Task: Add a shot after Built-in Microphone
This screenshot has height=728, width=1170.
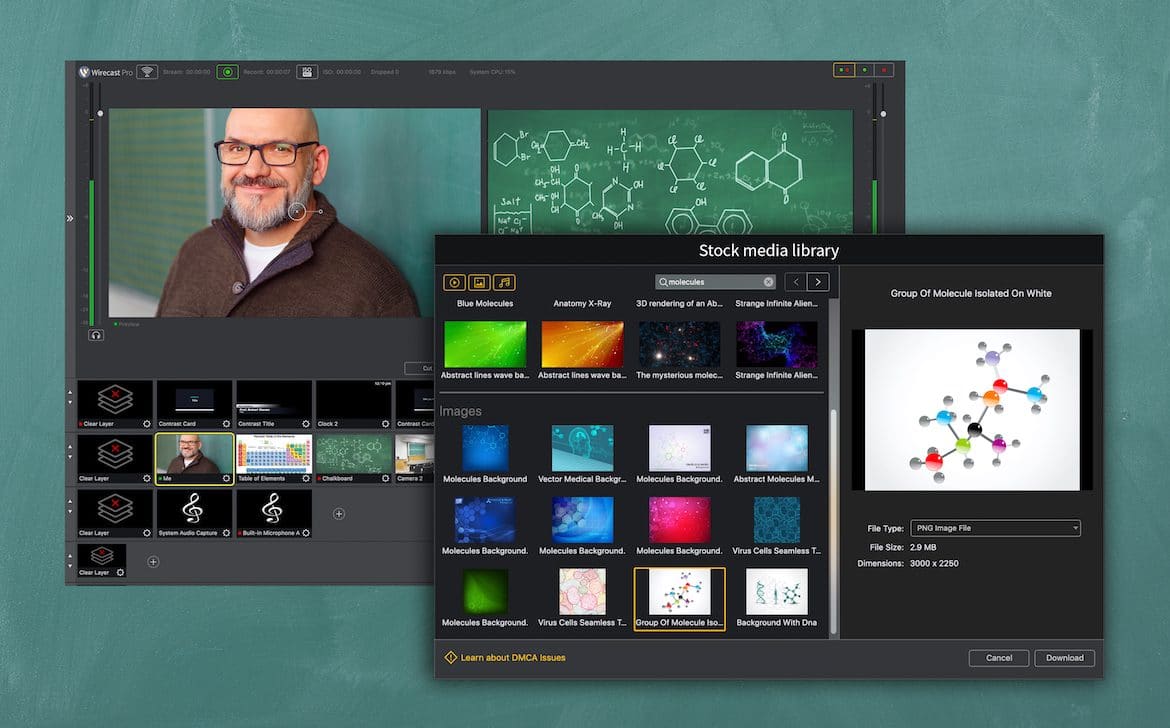Action: 339,514
